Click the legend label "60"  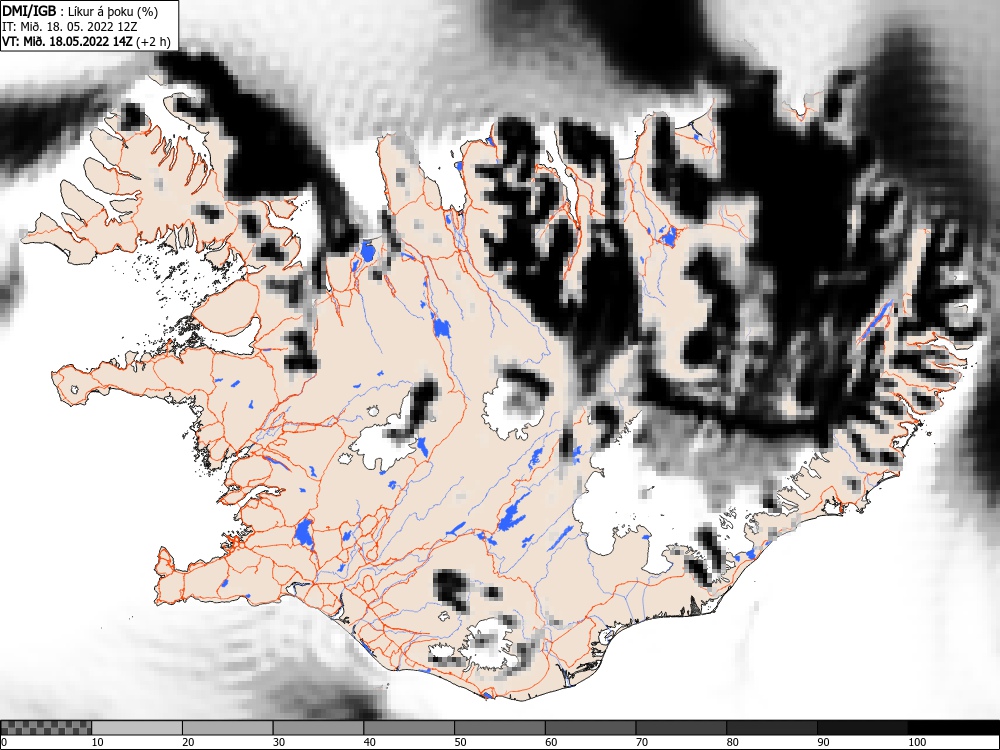(x=550, y=742)
